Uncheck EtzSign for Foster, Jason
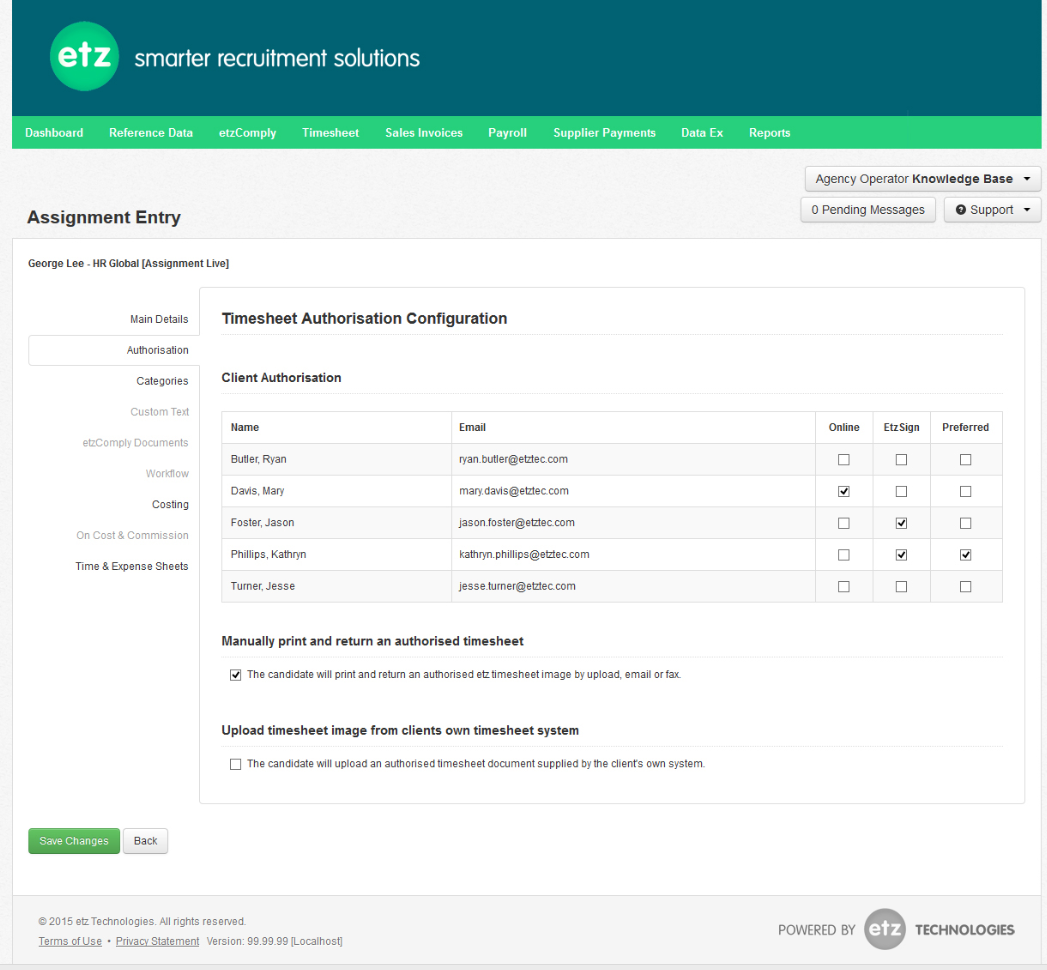The height and width of the screenshot is (970, 1047). click(x=901, y=523)
